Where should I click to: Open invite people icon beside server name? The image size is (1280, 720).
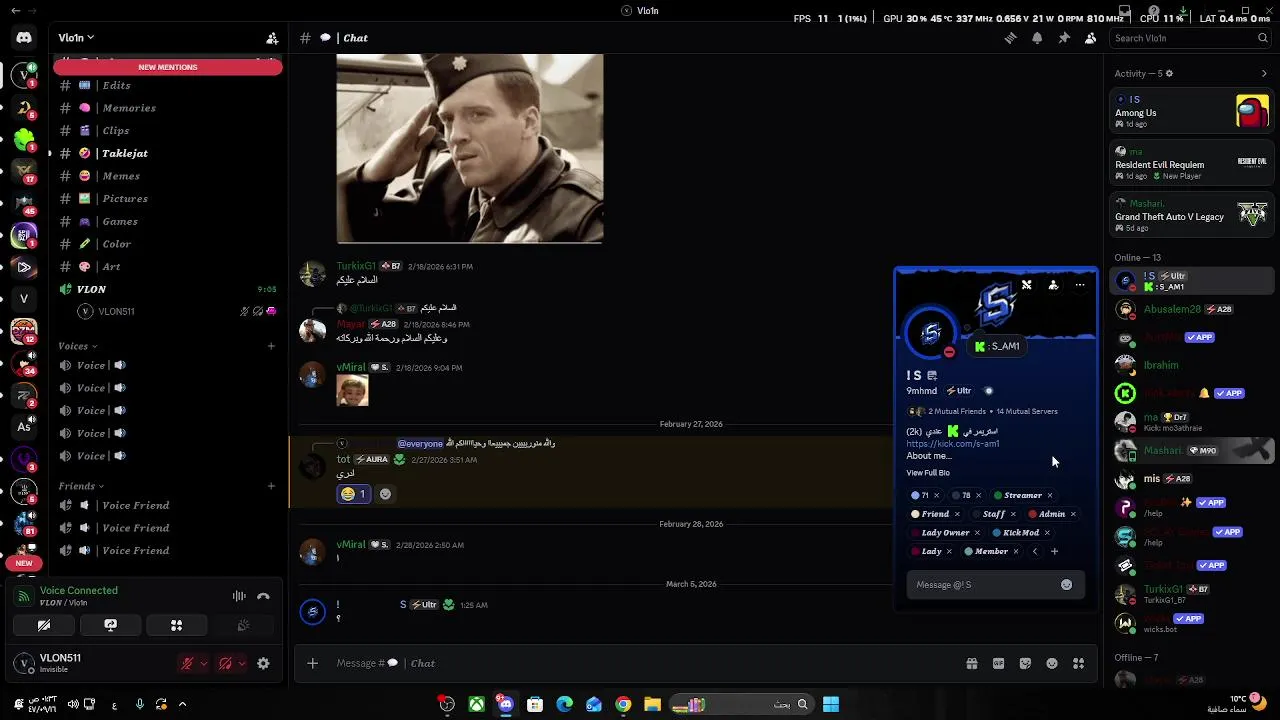[x=272, y=38]
